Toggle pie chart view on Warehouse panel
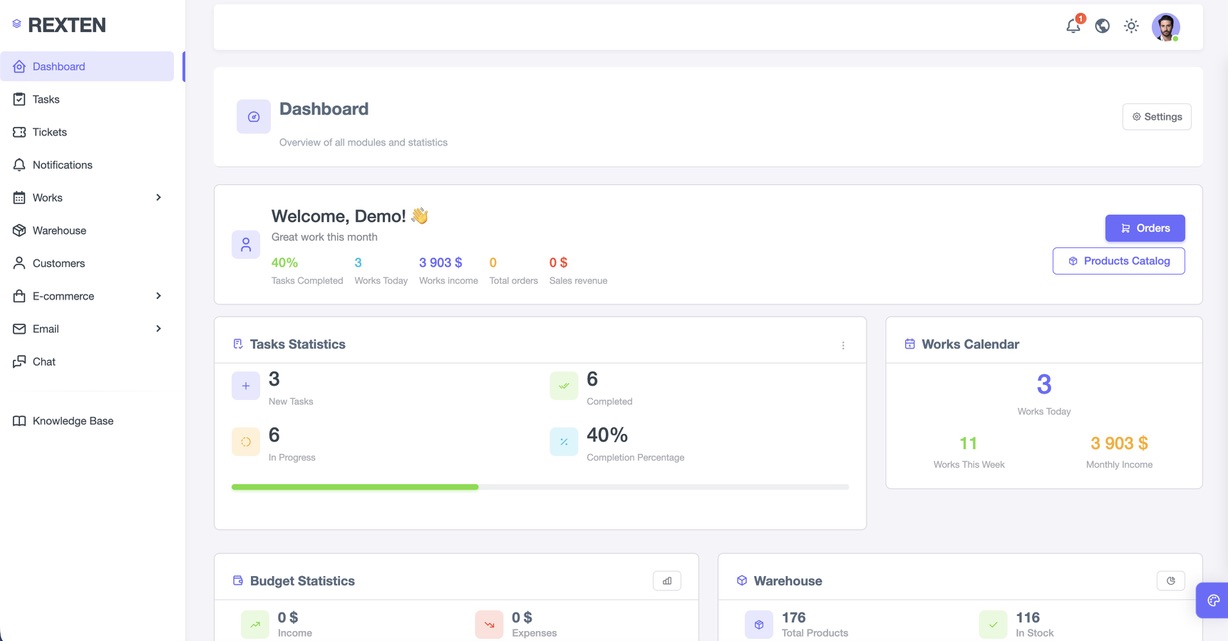 tap(1170, 580)
